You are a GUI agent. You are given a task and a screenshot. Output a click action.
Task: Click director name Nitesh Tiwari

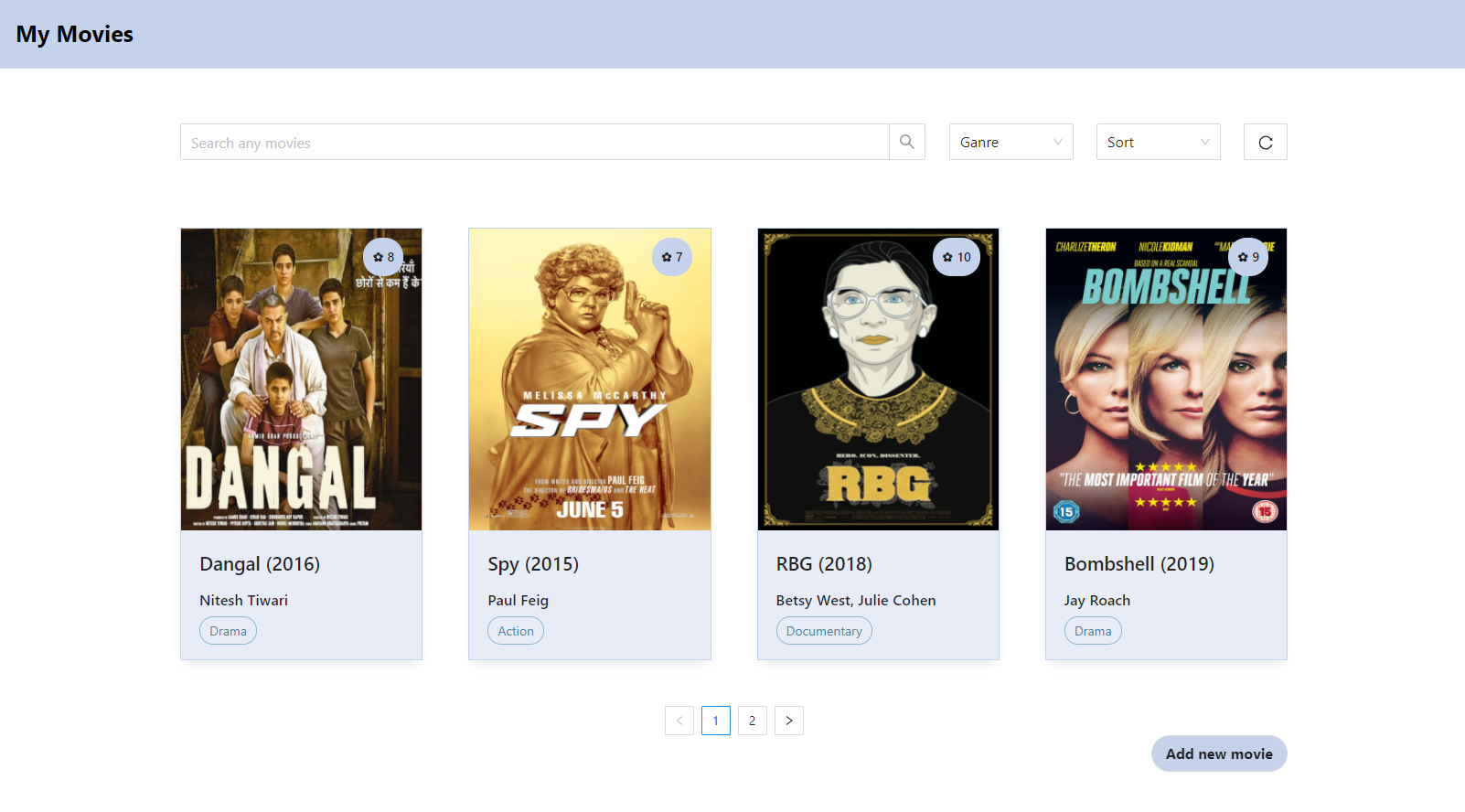[x=243, y=601]
